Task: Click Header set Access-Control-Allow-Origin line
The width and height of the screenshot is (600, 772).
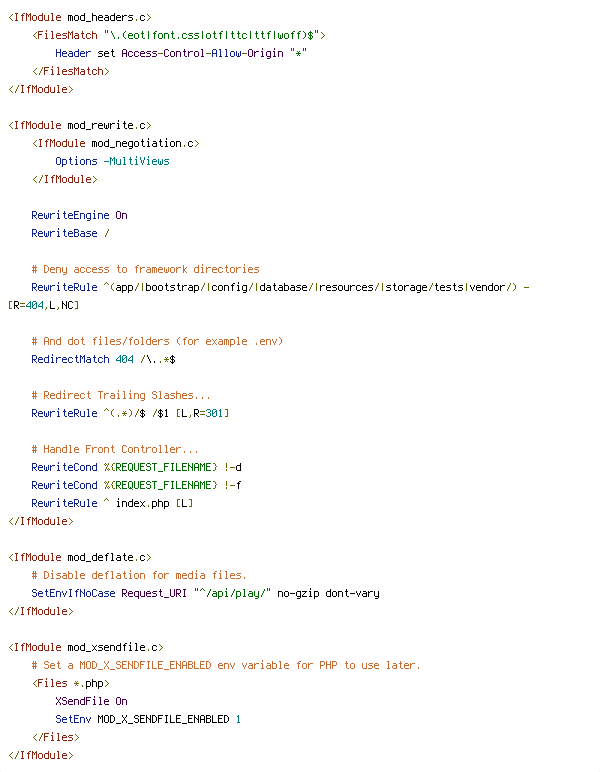Action: [x=181, y=53]
